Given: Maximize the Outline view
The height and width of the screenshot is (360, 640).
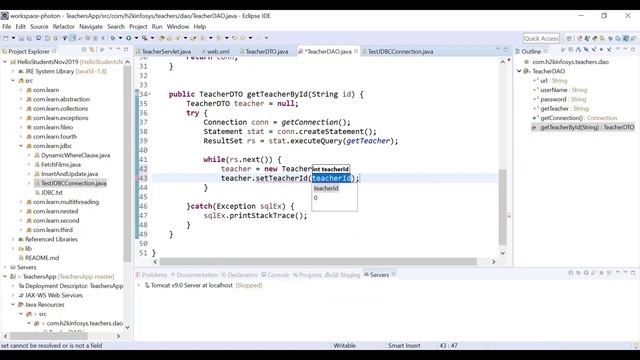Looking at the screenshot, I should coord(633,49).
